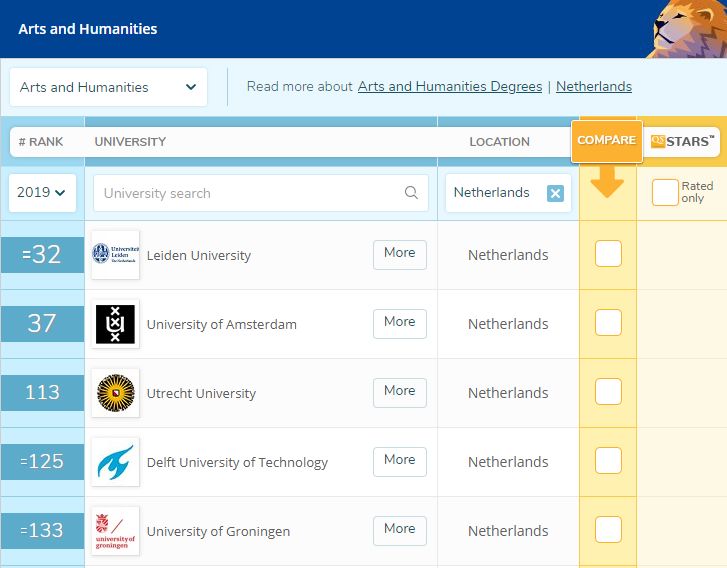This screenshot has width=727, height=568.
Task: Open More for University of Amsterdam
Action: [x=400, y=324]
